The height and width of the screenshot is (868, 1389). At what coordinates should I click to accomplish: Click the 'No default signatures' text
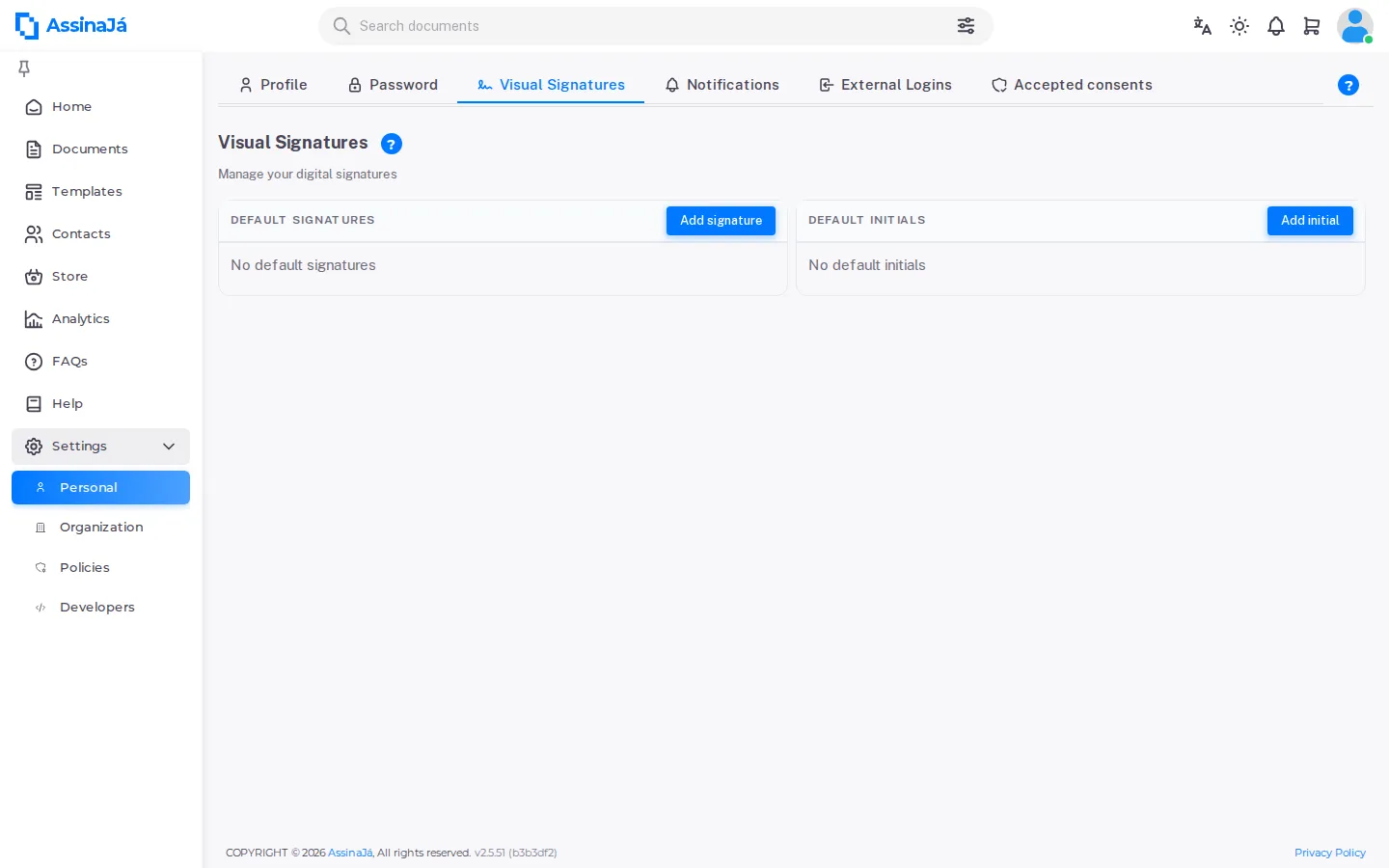click(x=303, y=265)
